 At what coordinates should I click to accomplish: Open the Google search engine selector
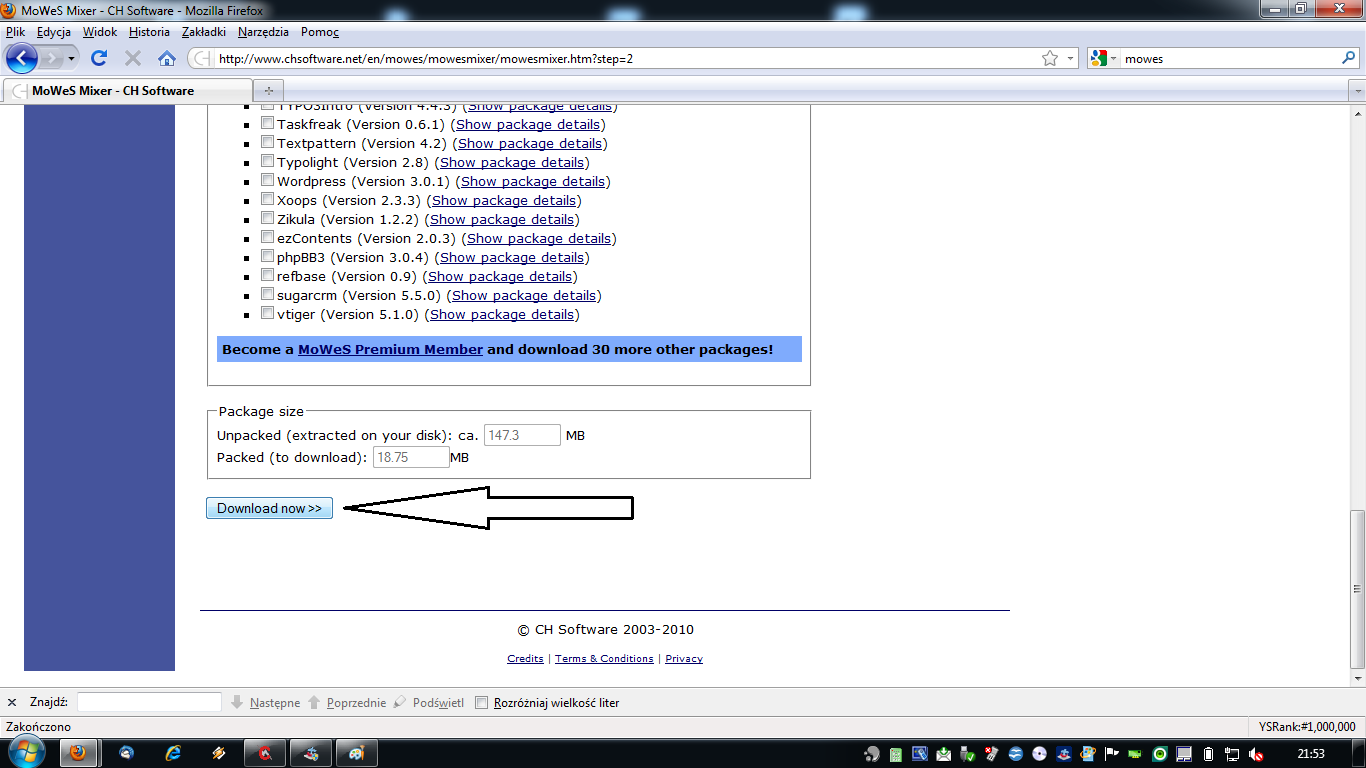[1103, 59]
